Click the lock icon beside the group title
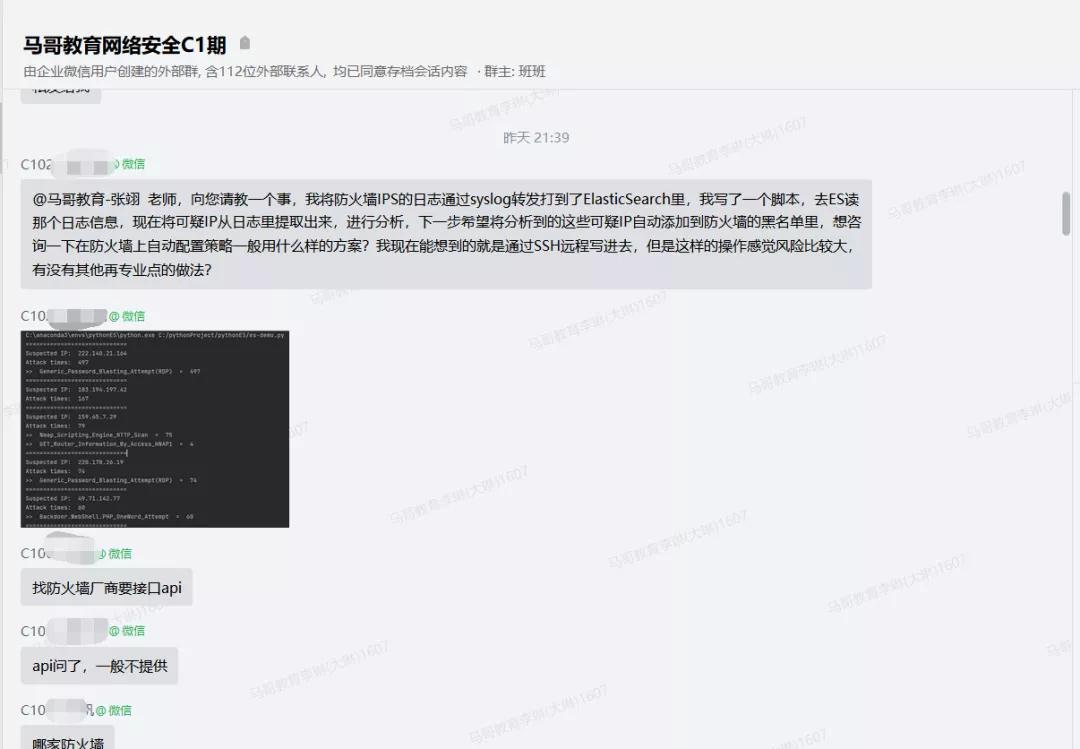This screenshot has height=749, width=1080. point(245,44)
